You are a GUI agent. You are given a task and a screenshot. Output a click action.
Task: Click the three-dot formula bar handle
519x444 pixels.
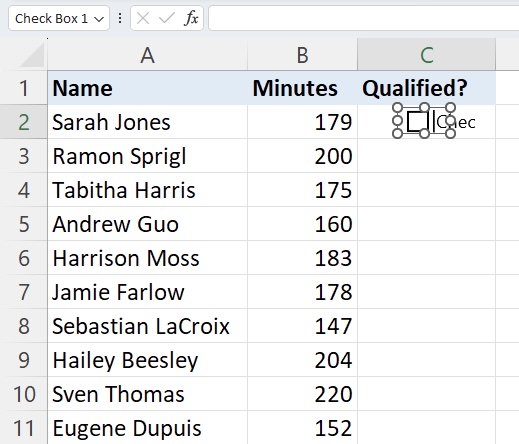(120, 18)
